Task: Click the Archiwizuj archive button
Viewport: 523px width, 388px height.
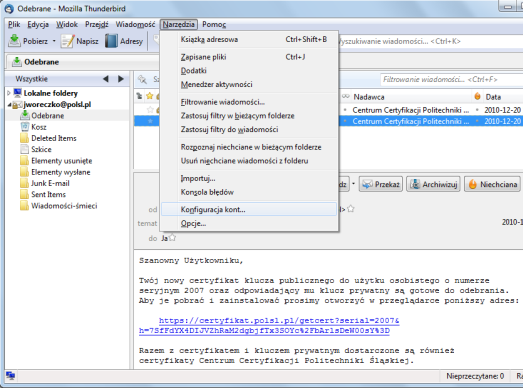Action: point(433,184)
